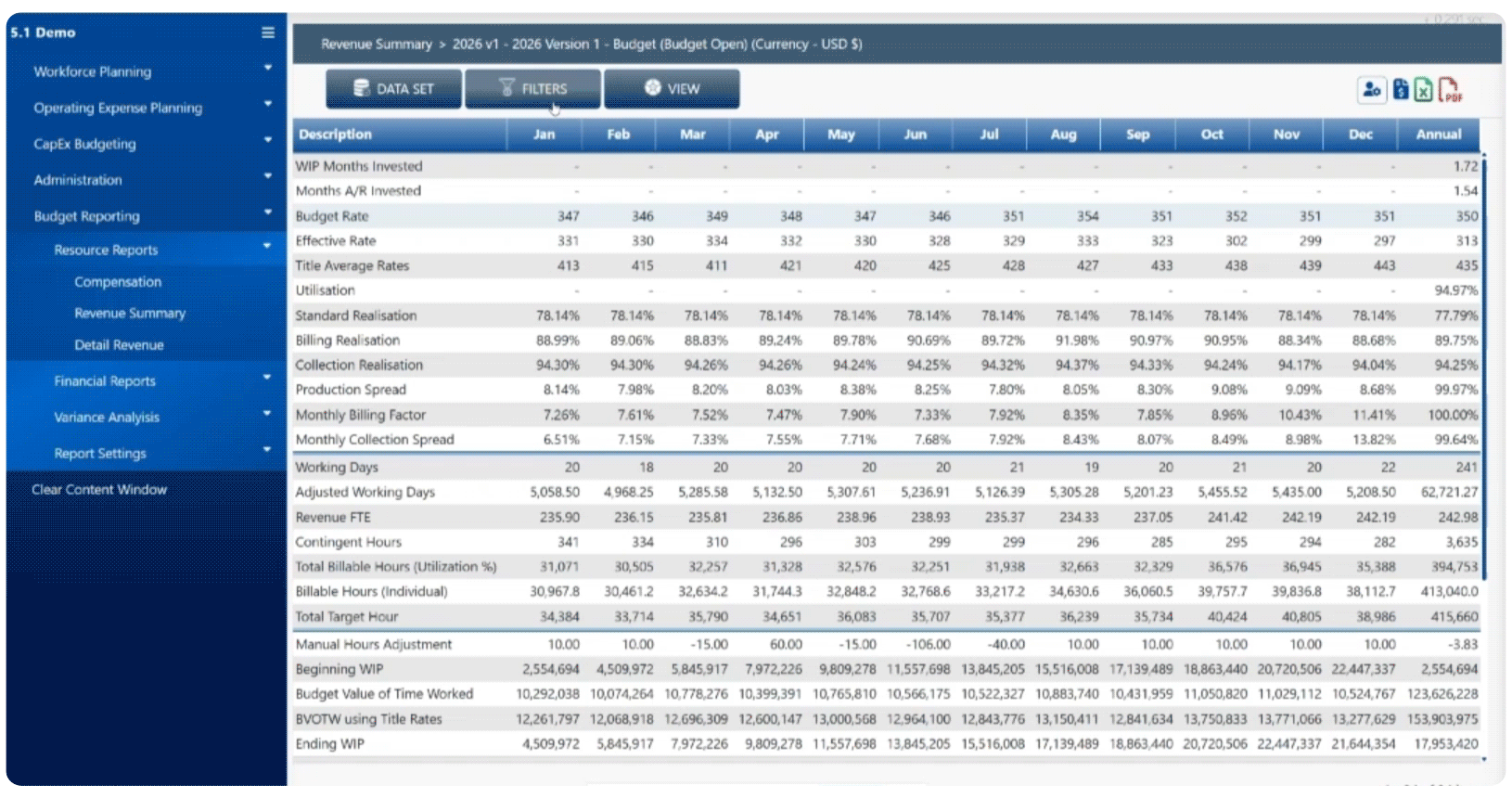Open the FILTERS panel
The image size is (1512, 798).
click(x=532, y=89)
